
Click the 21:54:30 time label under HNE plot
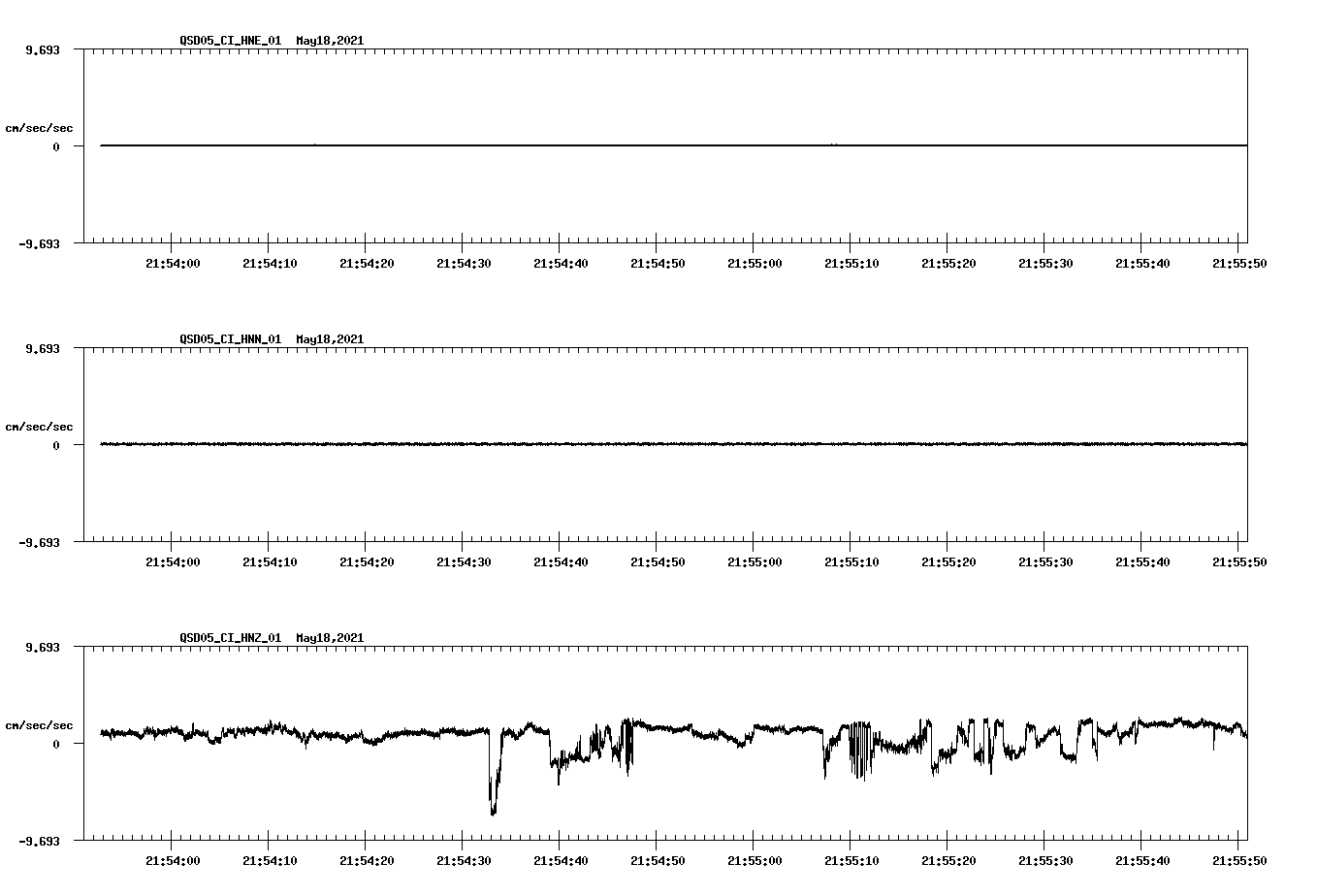click(x=464, y=263)
